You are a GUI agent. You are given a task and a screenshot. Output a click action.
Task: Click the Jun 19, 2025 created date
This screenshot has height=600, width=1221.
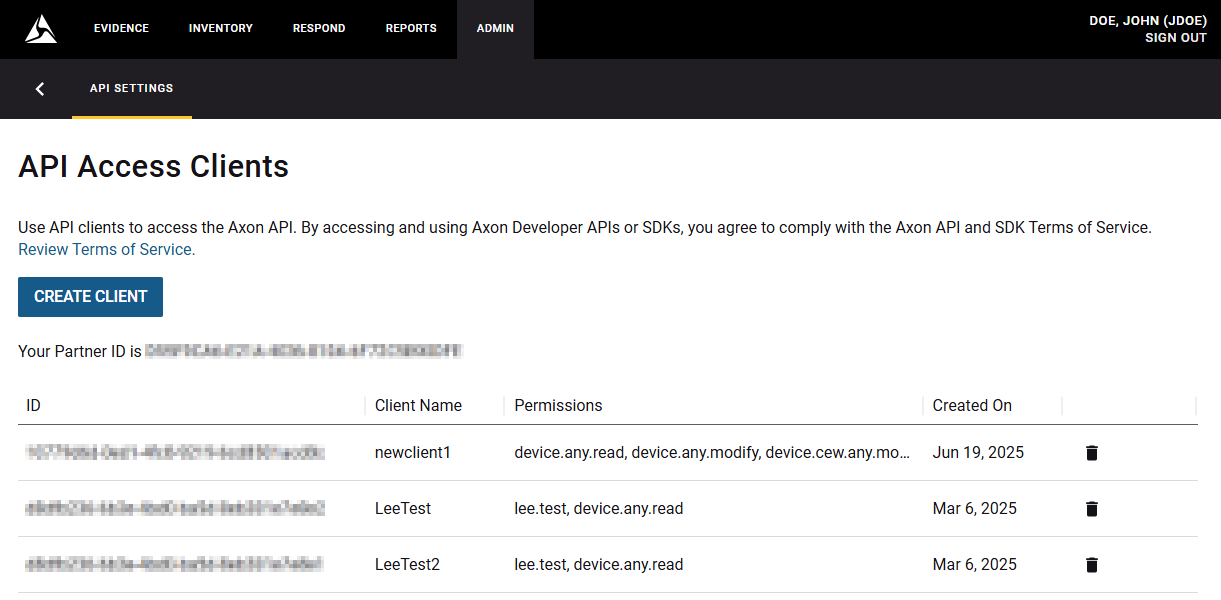click(x=978, y=453)
